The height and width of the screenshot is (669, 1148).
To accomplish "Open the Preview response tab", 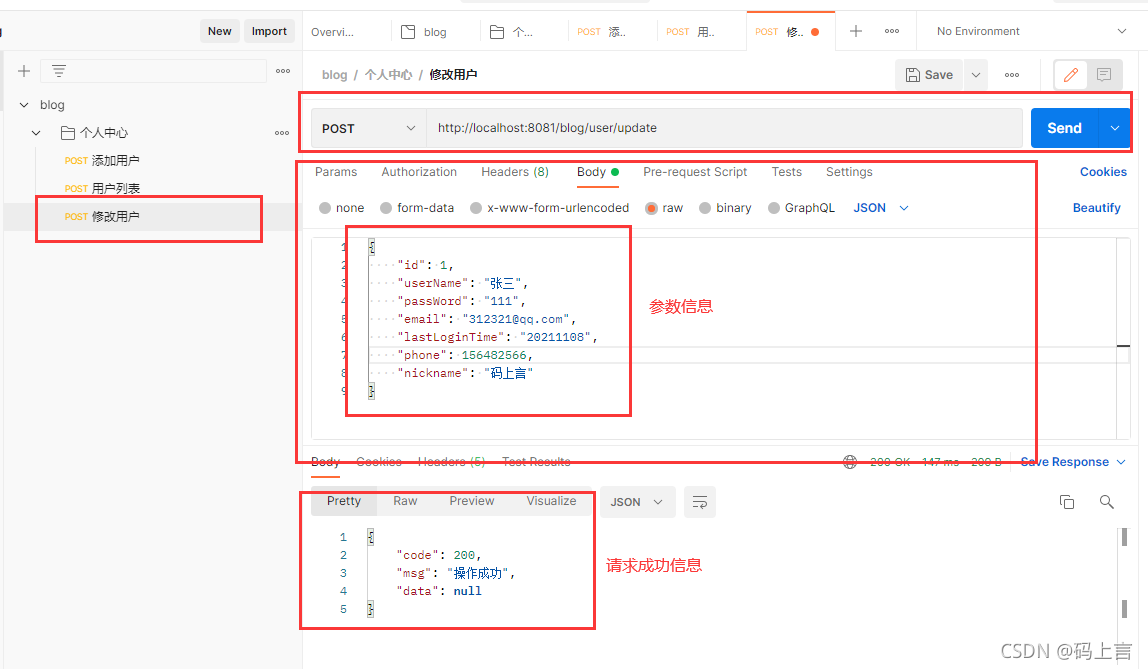I will [470, 500].
